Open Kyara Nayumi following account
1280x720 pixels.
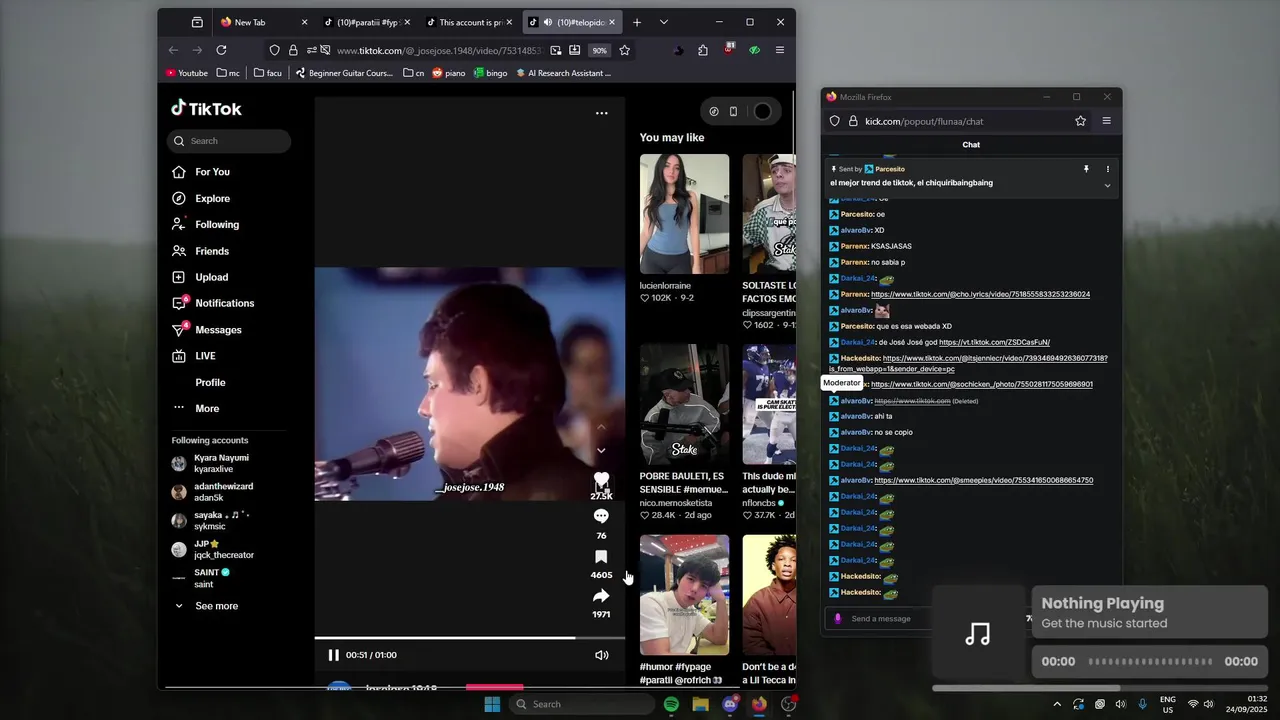[212, 463]
